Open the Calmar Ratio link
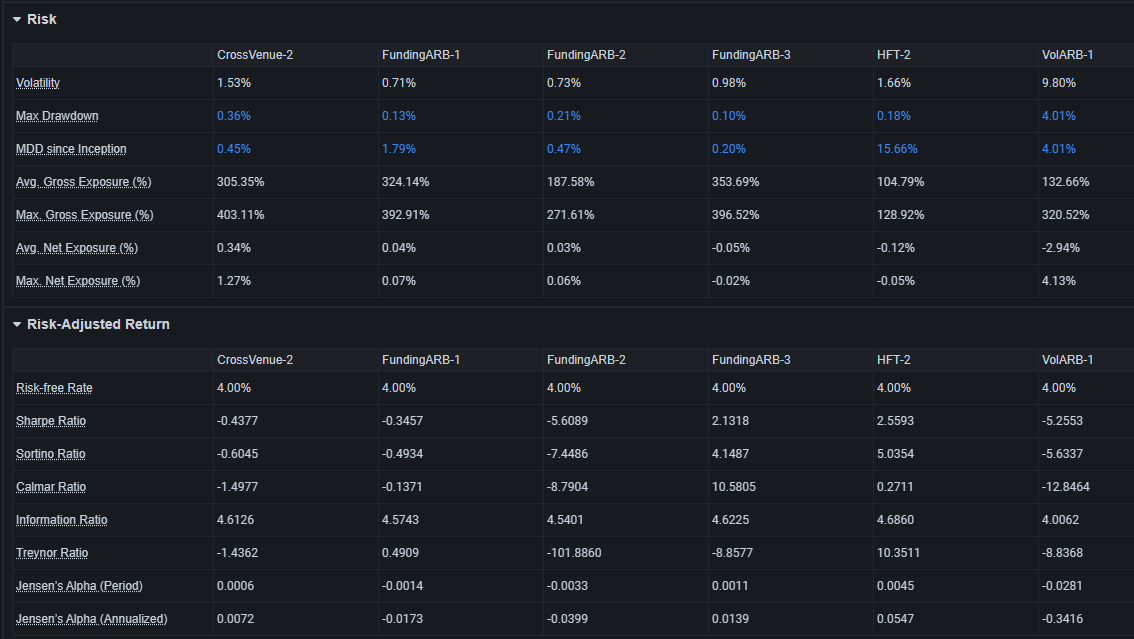1134x639 pixels. (51, 487)
